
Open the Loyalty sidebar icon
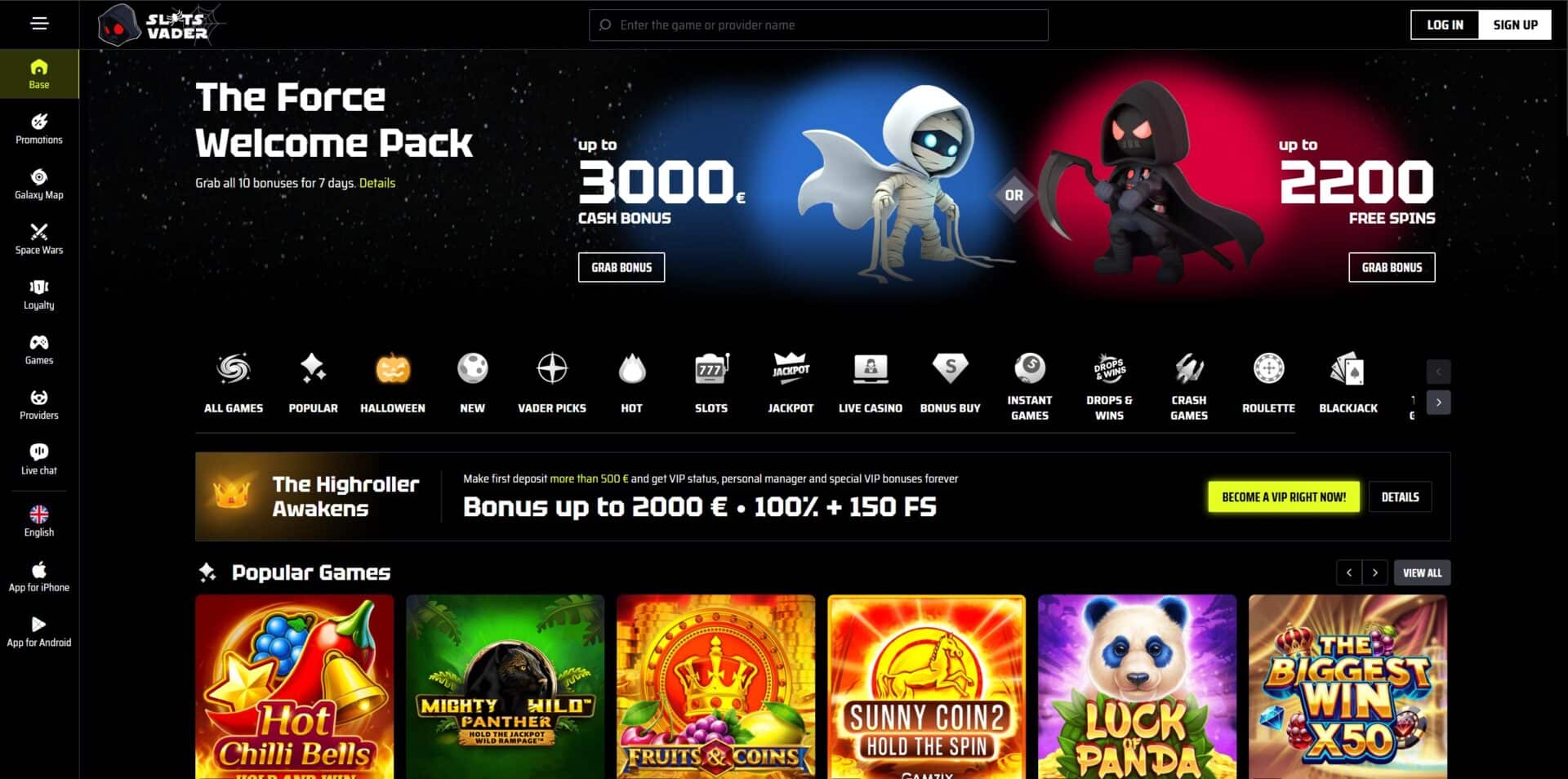coord(39,287)
